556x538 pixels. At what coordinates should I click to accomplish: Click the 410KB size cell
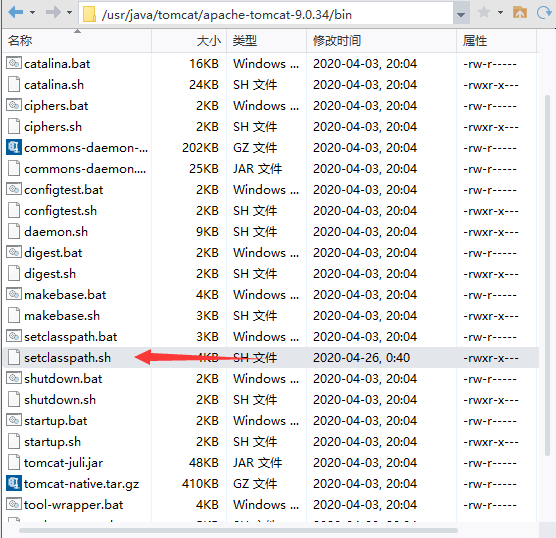point(200,484)
